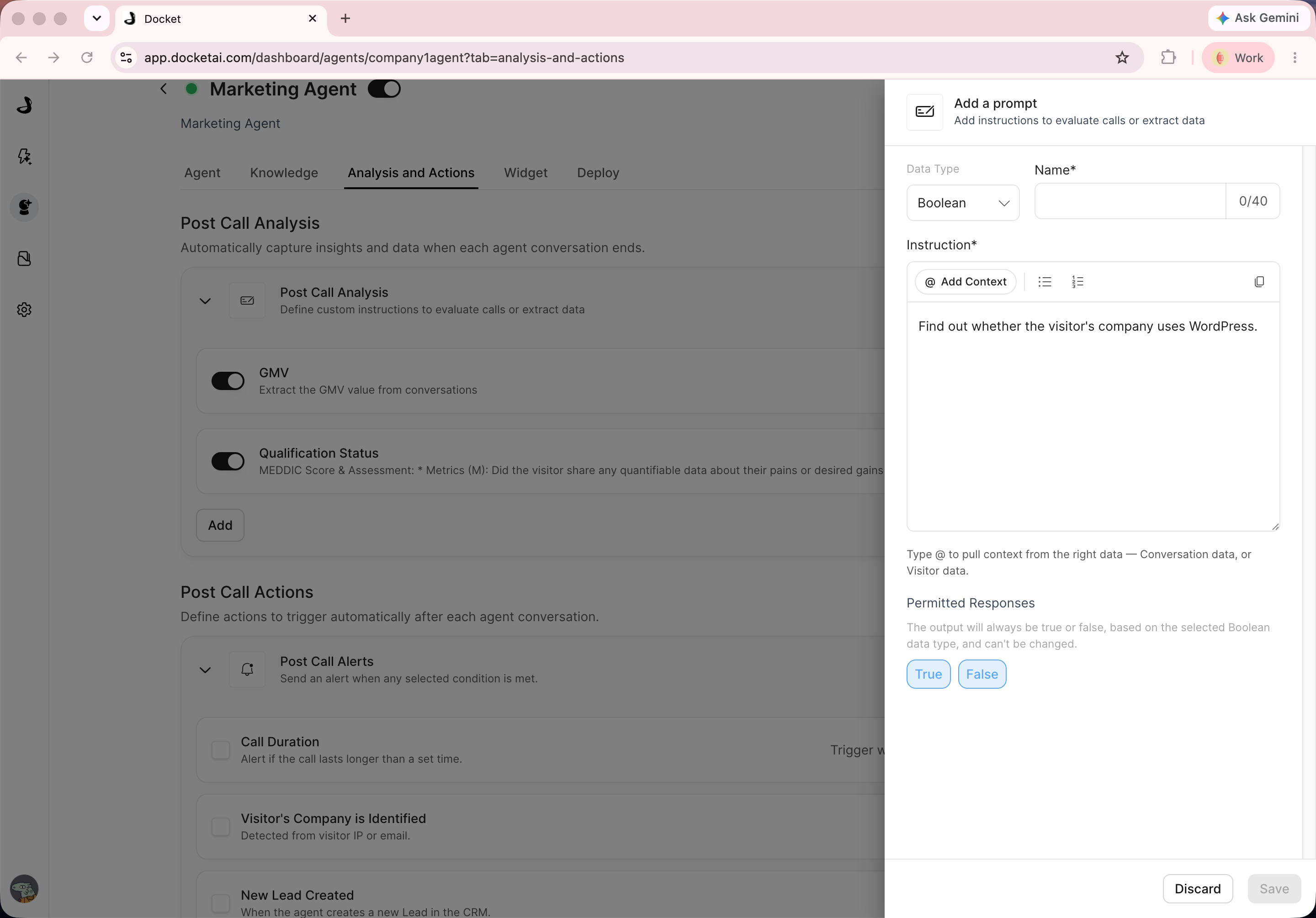The height and width of the screenshot is (918, 1316).
Task: Open the documents sidebar icon
Action: (24, 259)
